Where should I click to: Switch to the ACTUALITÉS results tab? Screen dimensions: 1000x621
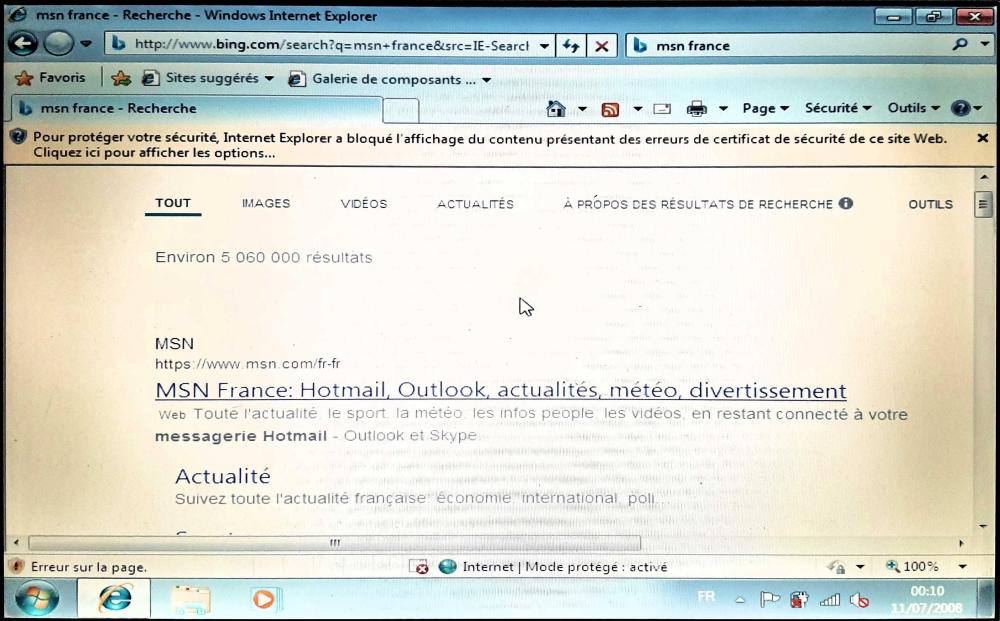475,204
